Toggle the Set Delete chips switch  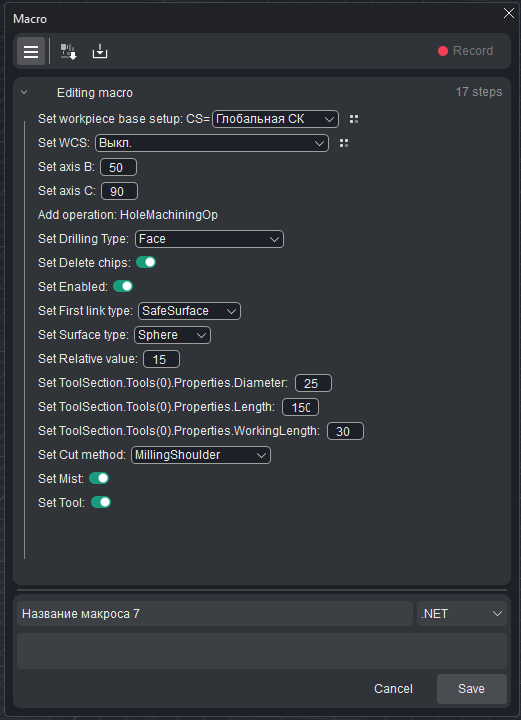click(x=146, y=262)
